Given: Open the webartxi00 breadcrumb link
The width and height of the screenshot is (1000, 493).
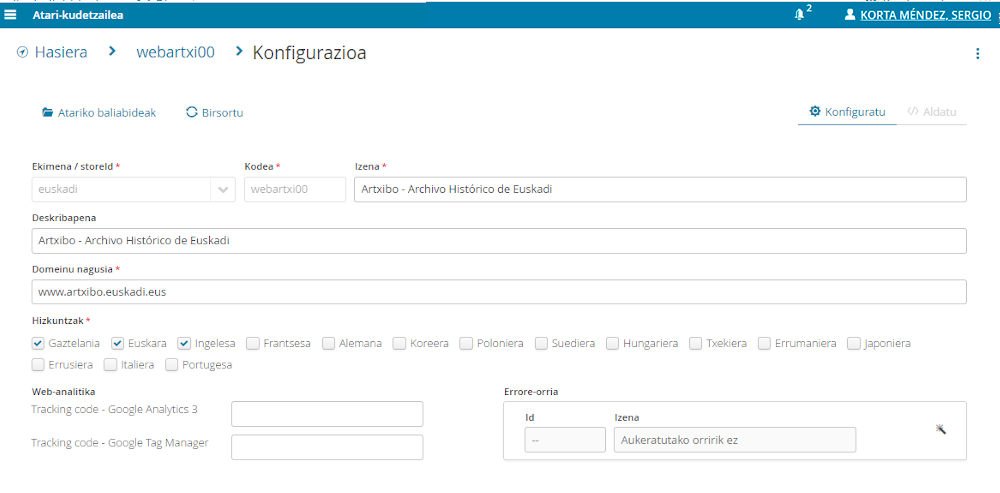Looking at the screenshot, I should (175, 53).
